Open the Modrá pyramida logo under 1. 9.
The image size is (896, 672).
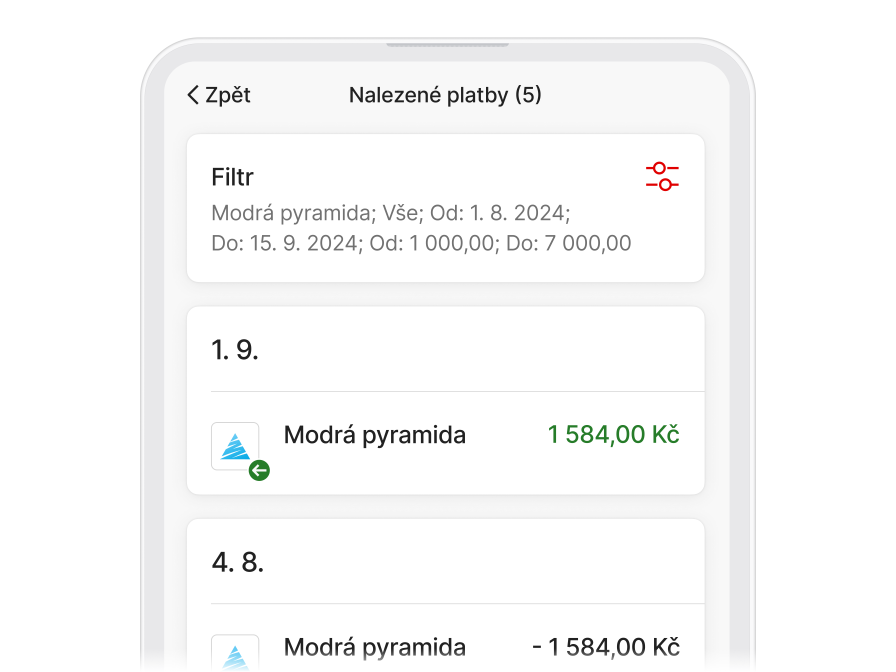(x=235, y=446)
